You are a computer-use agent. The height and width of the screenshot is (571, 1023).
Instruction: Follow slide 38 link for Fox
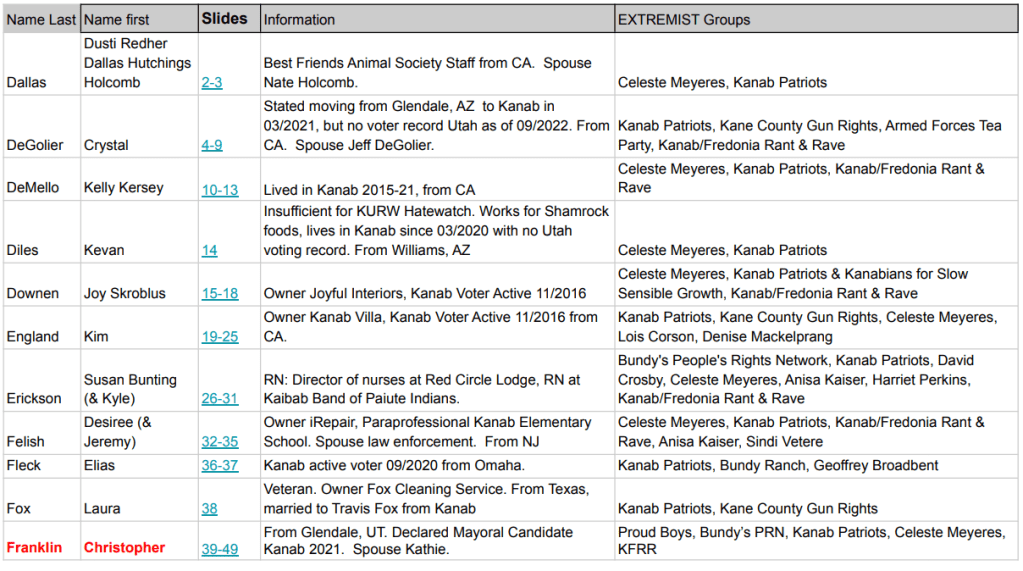pyautogui.click(x=209, y=508)
